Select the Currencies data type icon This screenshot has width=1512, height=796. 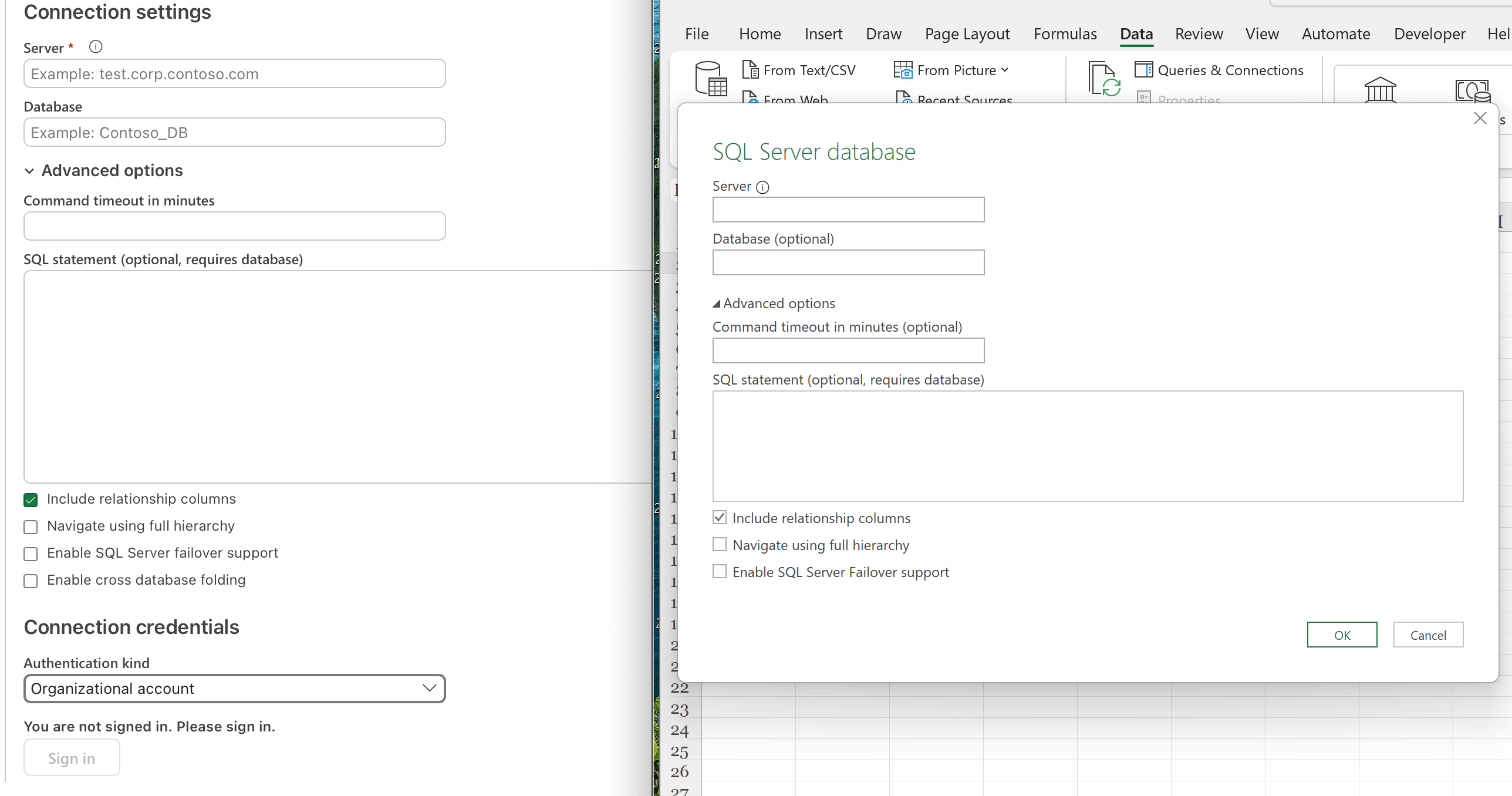click(x=1473, y=91)
